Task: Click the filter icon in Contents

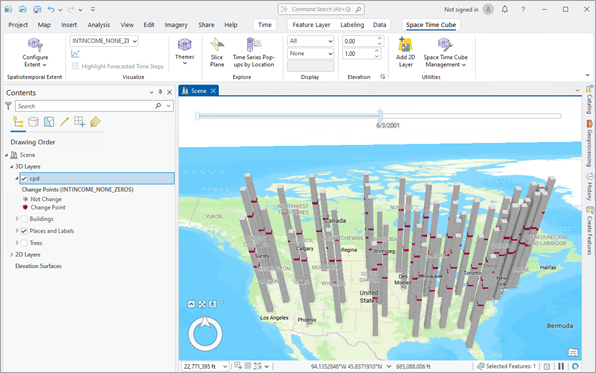Action: pos(8,106)
